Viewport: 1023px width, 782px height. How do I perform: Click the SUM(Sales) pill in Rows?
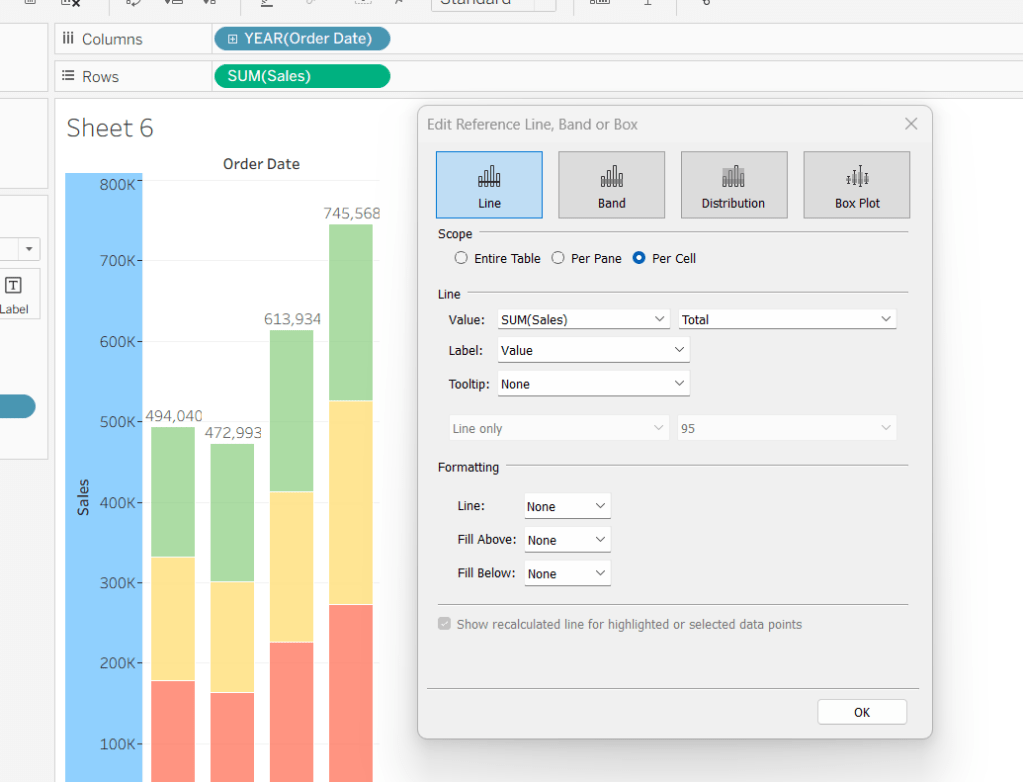pyautogui.click(x=302, y=77)
